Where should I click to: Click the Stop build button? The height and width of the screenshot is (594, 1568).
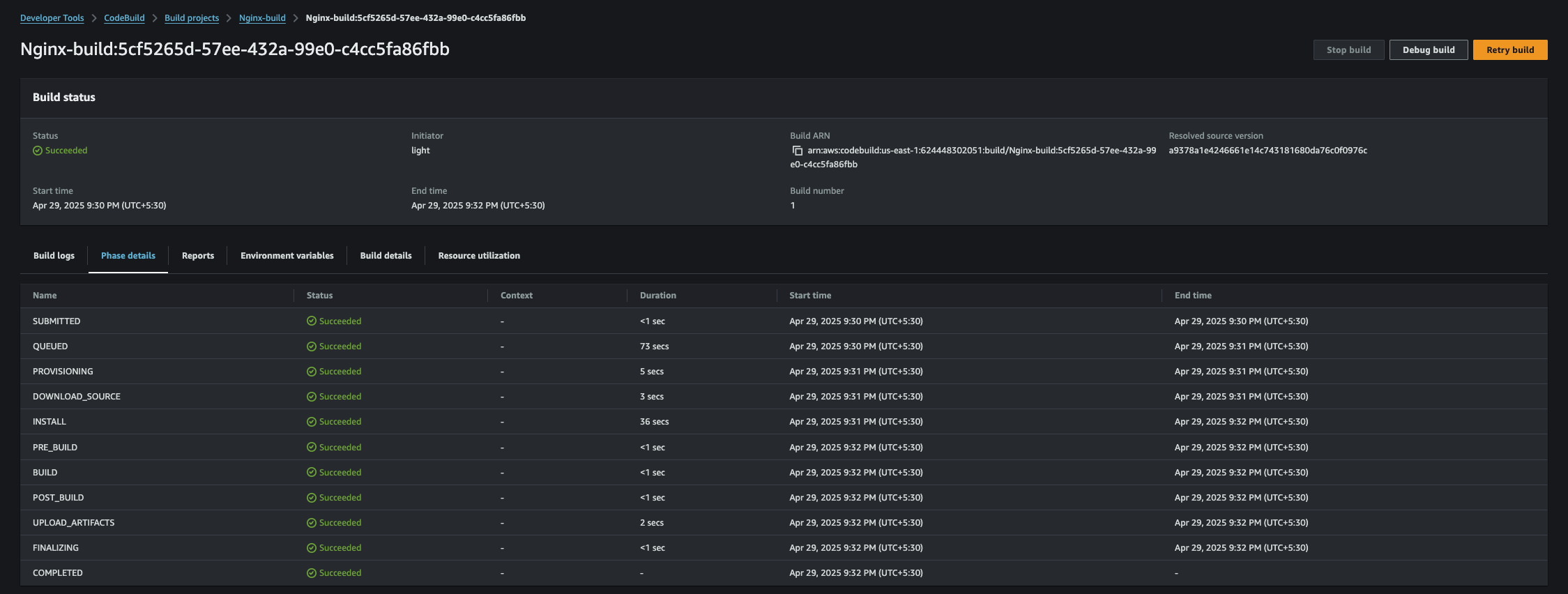point(1348,50)
